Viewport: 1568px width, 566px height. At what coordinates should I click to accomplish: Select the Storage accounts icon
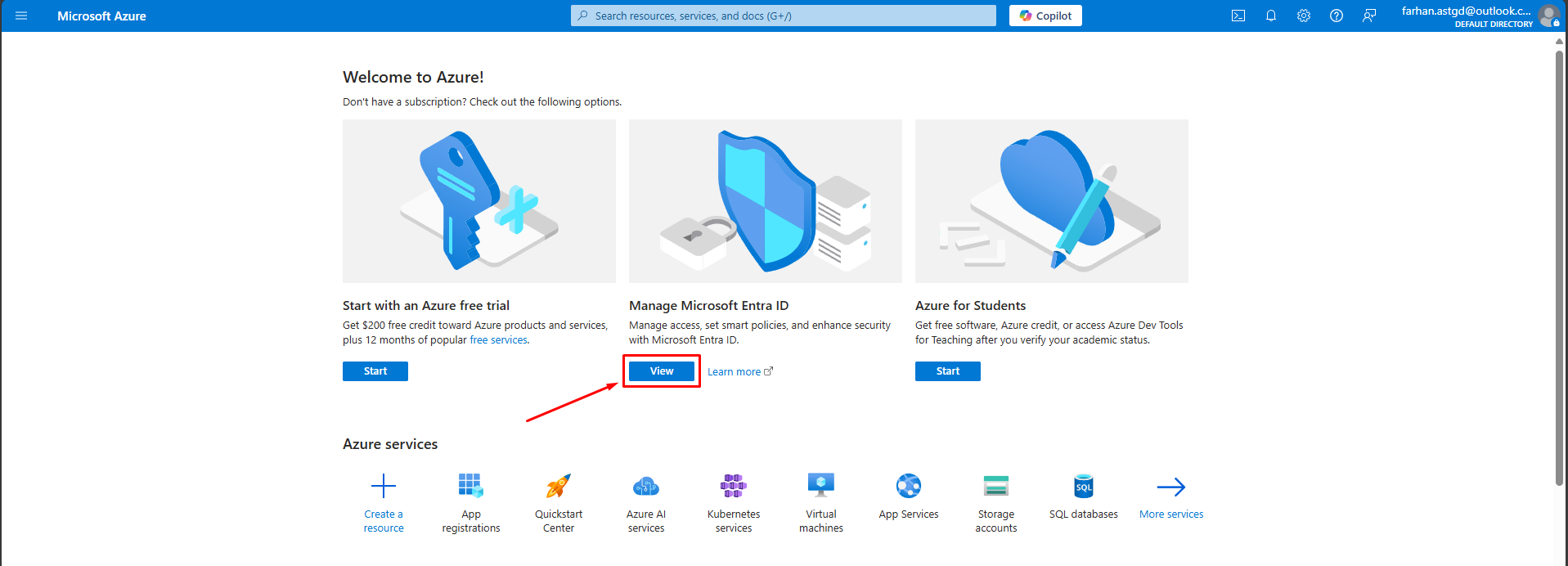pos(995,487)
